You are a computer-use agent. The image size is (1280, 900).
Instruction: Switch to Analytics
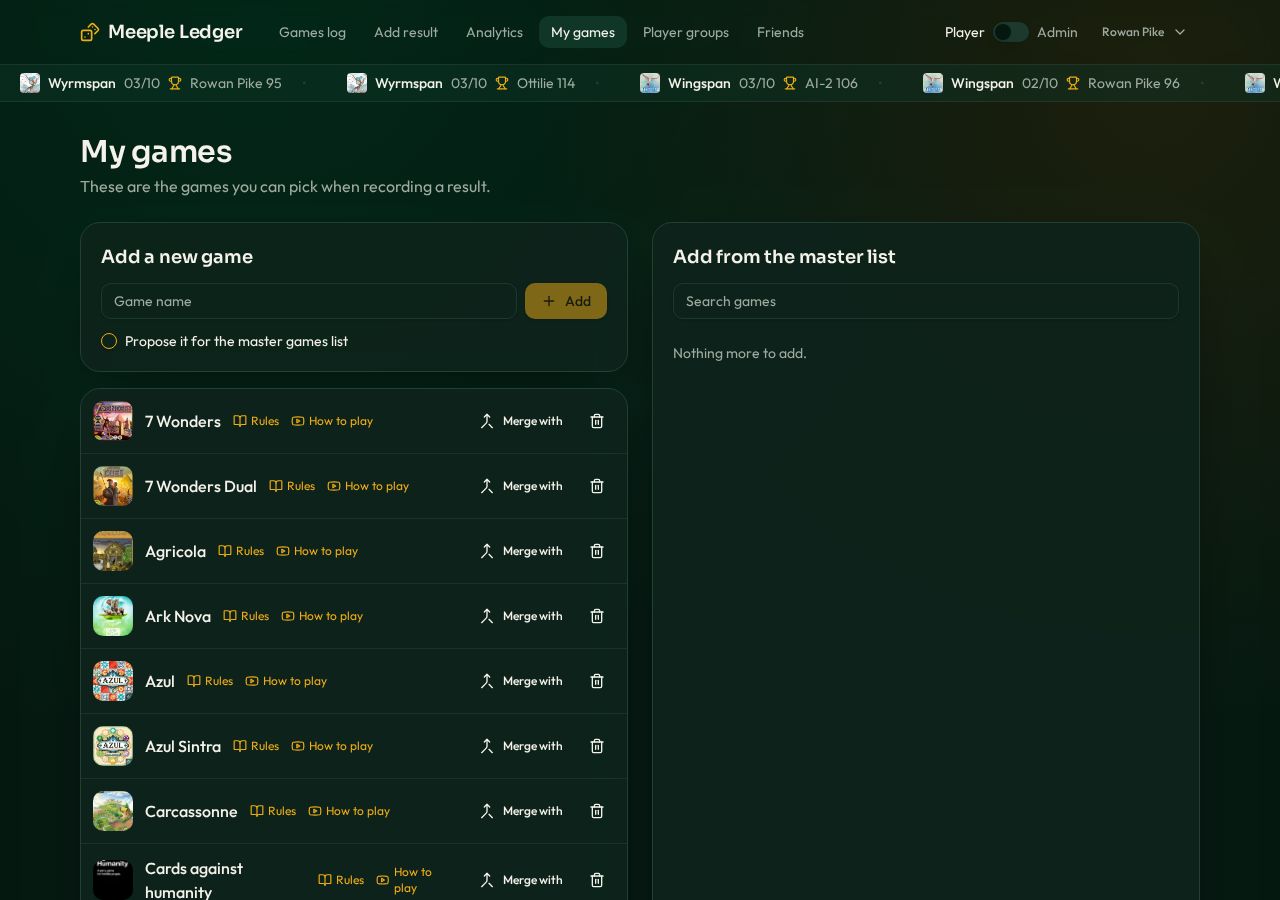[494, 32]
